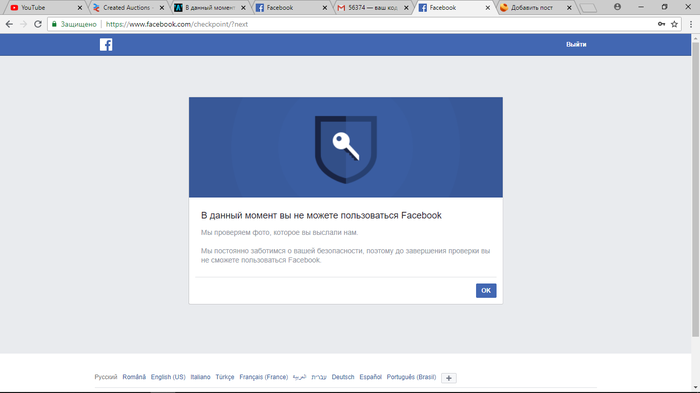Image resolution: width=700 pixels, height=393 pixels.
Task: Close the В данный момент tab
Action: [243, 8]
